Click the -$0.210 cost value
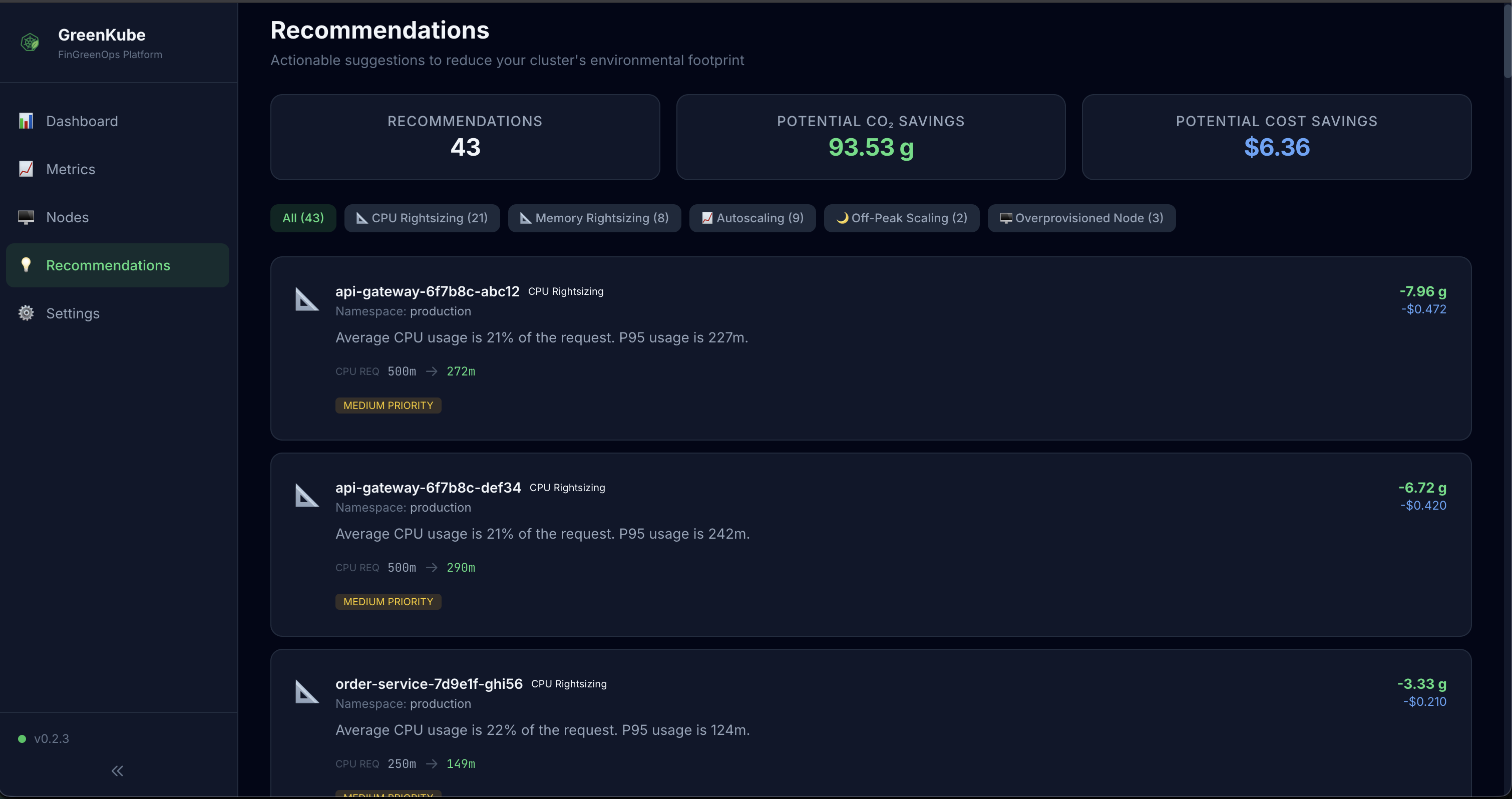This screenshot has height=799, width=1512. [x=1424, y=701]
